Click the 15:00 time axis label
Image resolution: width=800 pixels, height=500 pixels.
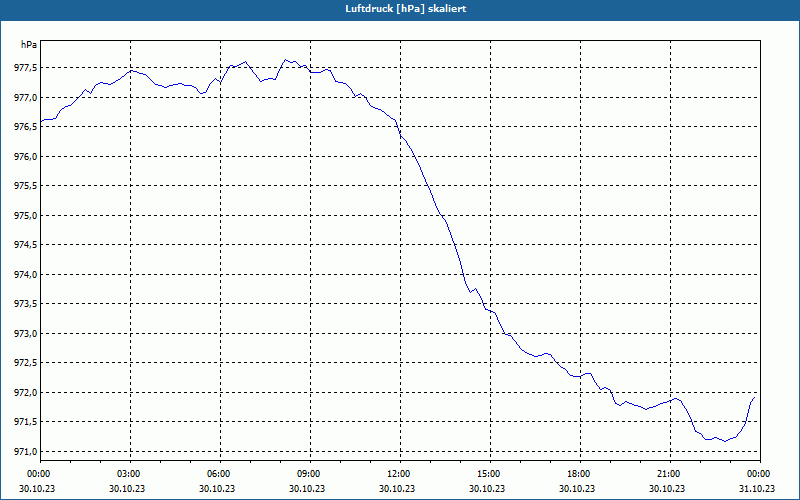(490, 474)
